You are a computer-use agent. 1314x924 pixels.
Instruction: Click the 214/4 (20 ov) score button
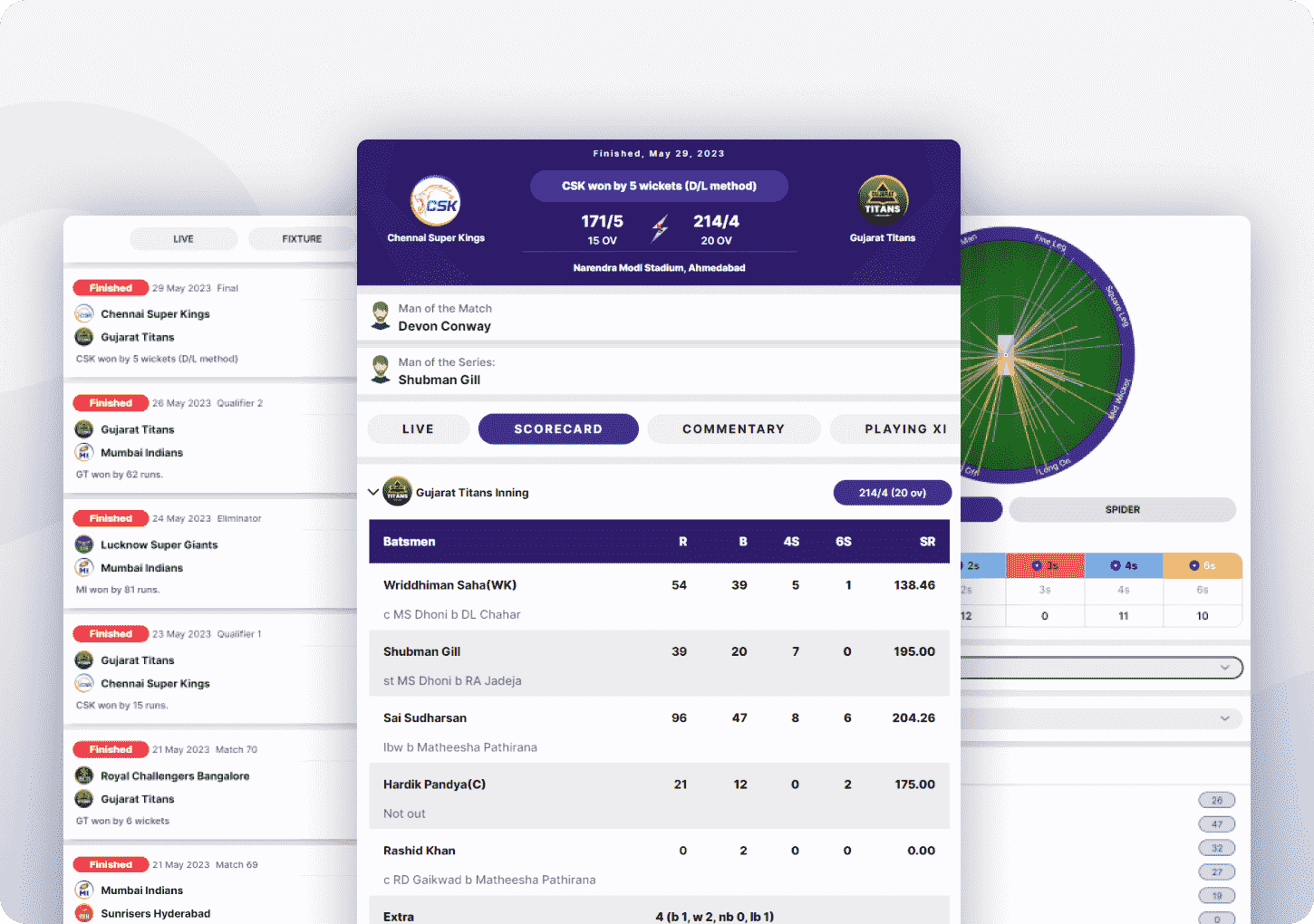coord(893,493)
